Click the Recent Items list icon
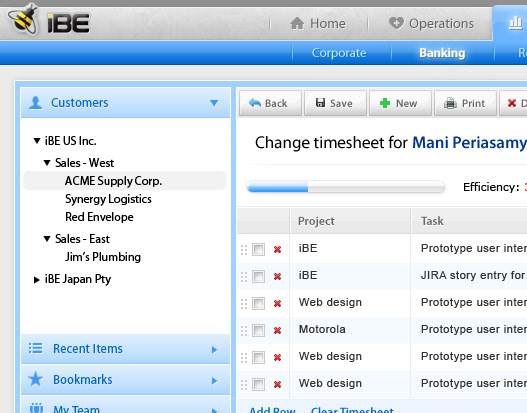Image resolution: width=527 pixels, height=413 pixels. tap(36, 348)
